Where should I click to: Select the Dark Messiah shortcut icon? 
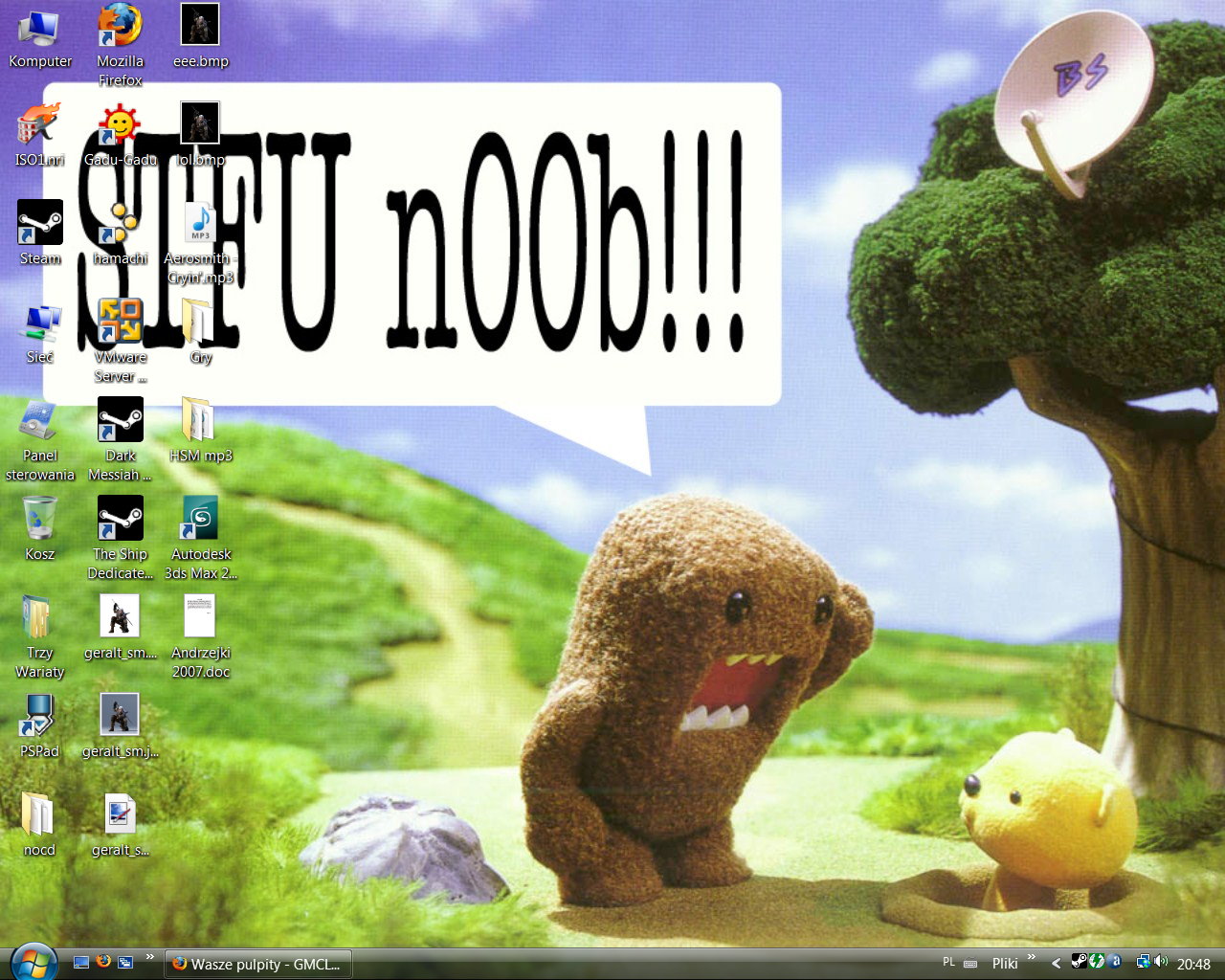[x=120, y=420]
